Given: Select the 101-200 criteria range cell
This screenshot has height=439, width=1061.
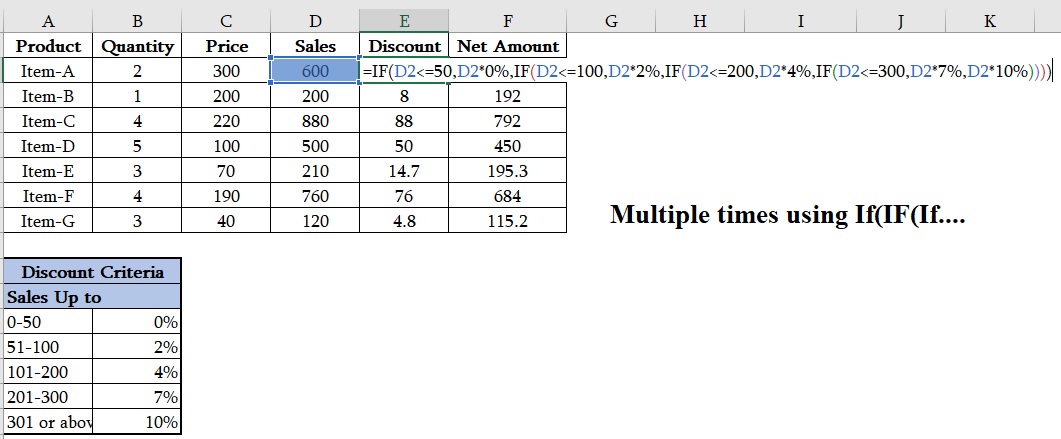Looking at the screenshot, I should [48, 372].
